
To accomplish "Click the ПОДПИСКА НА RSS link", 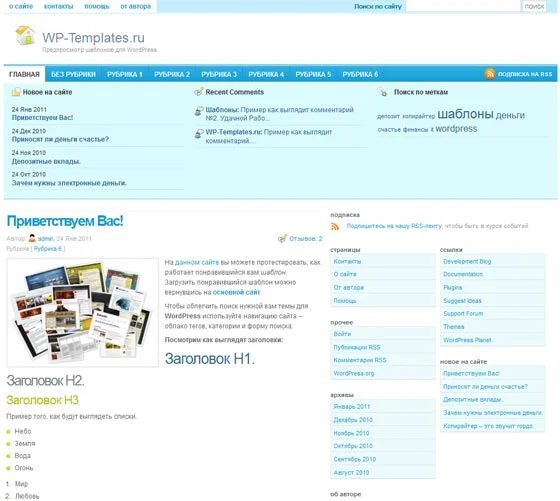I will [525, 74].
